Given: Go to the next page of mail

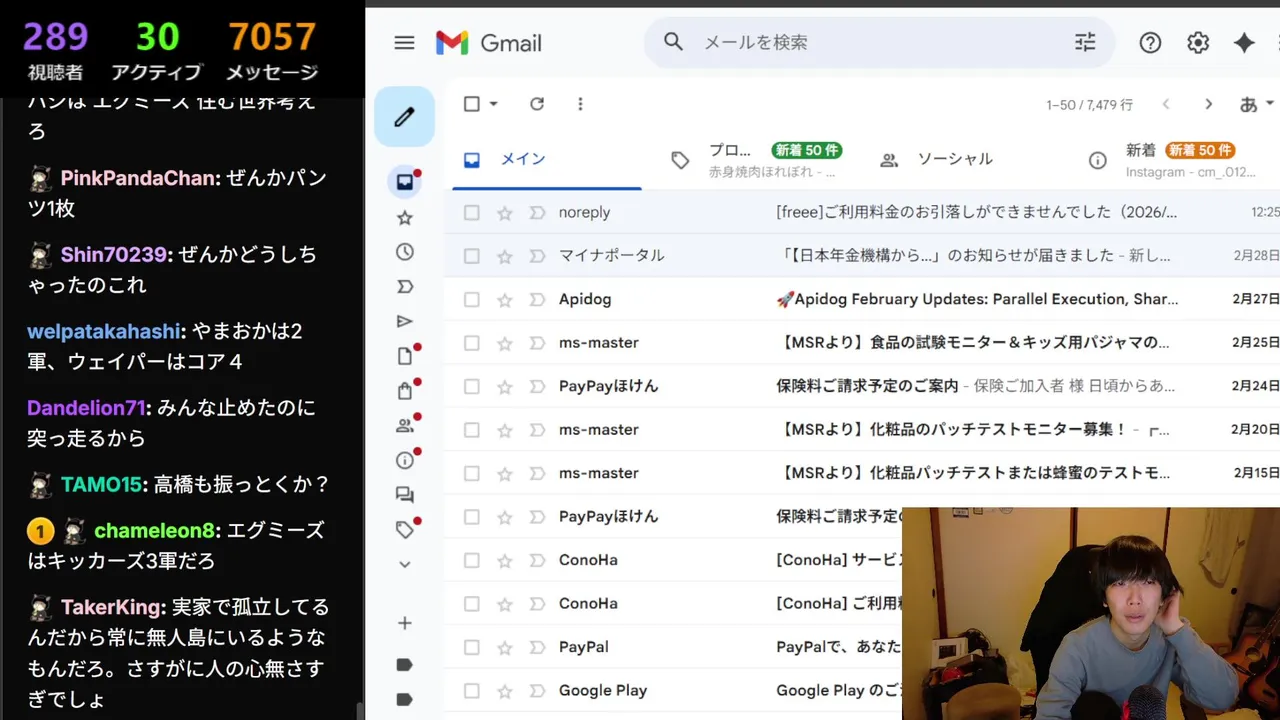Looking at the screenshot, I should pos(1208,104).
